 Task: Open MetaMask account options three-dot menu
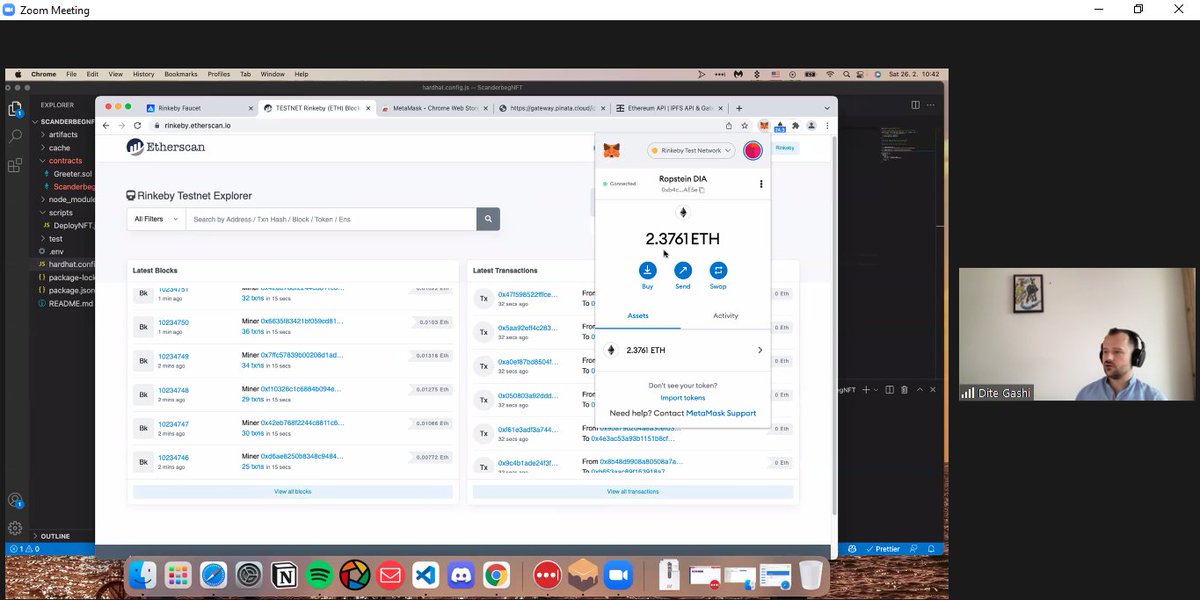(761, 184)
